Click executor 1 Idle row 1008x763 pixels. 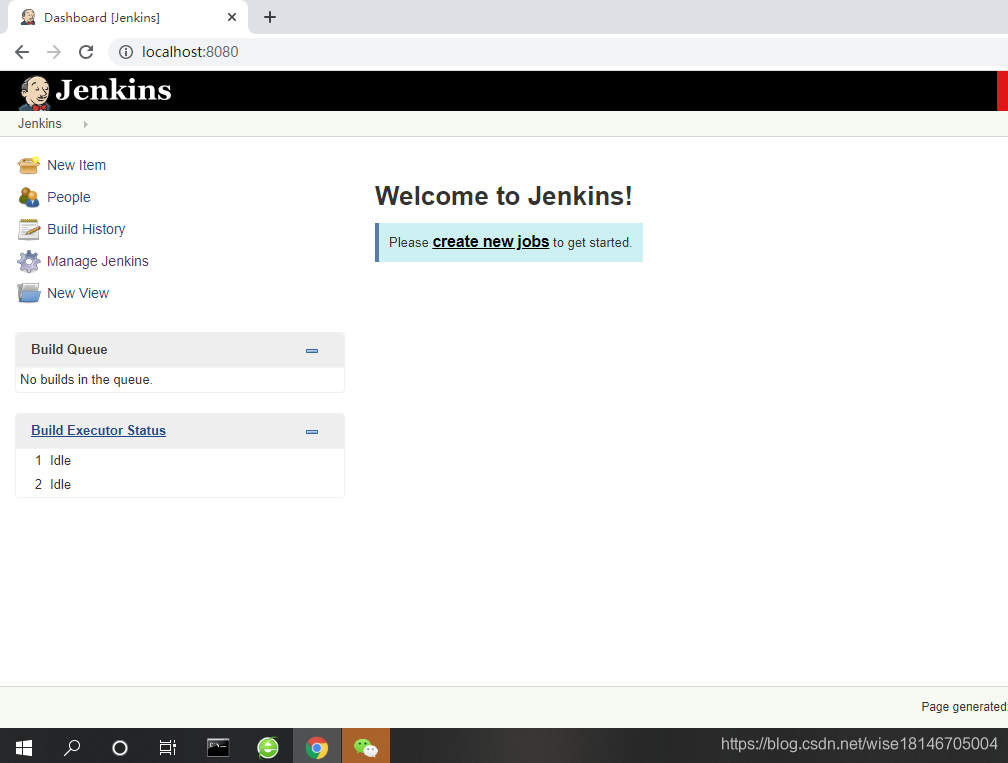(x=180, y=461)
